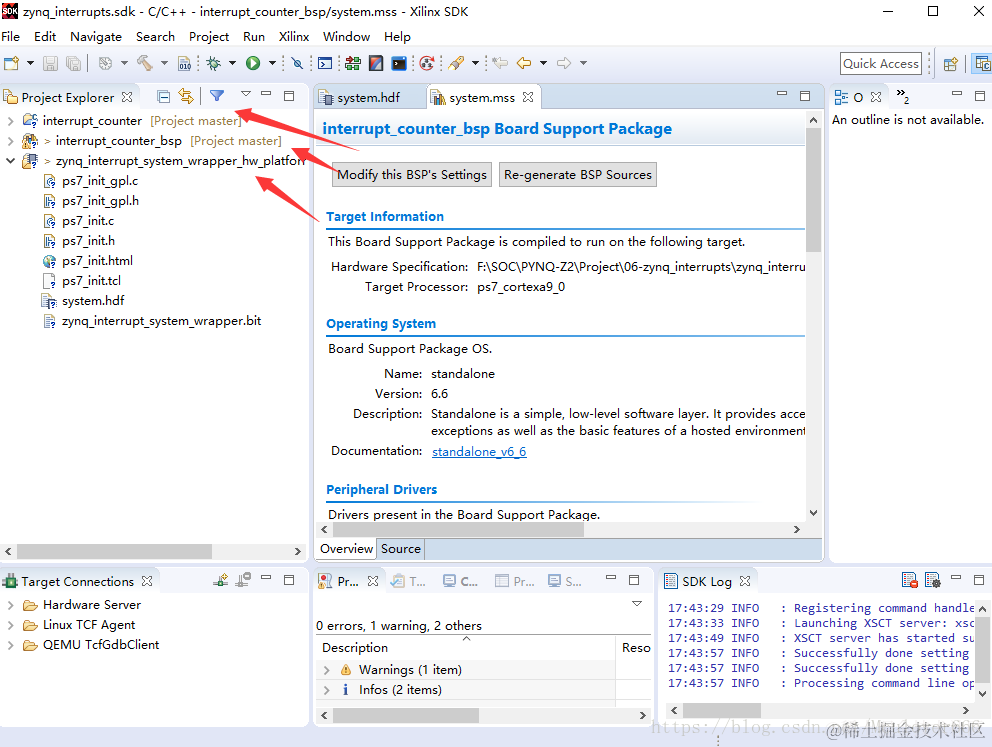Click the second Target Connections toolbar icon
The height and width of the screenshot is (747, 992).
pyautogui.click(x=244, y=580)
